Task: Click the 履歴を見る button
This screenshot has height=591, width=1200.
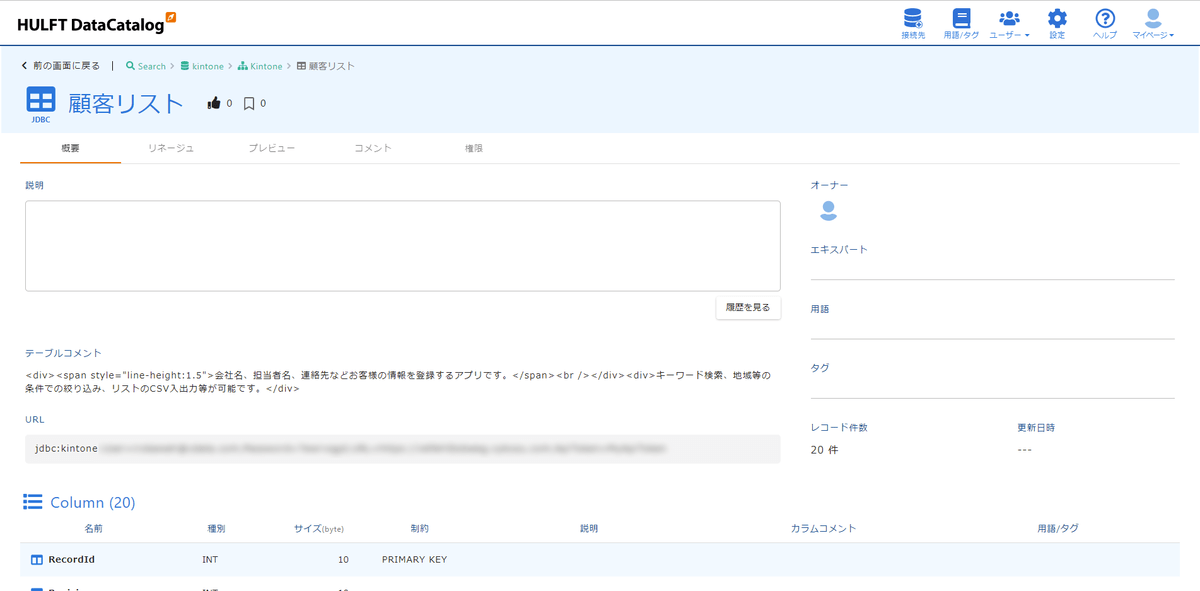Action: pyautogui.click(x=748, y=308)
